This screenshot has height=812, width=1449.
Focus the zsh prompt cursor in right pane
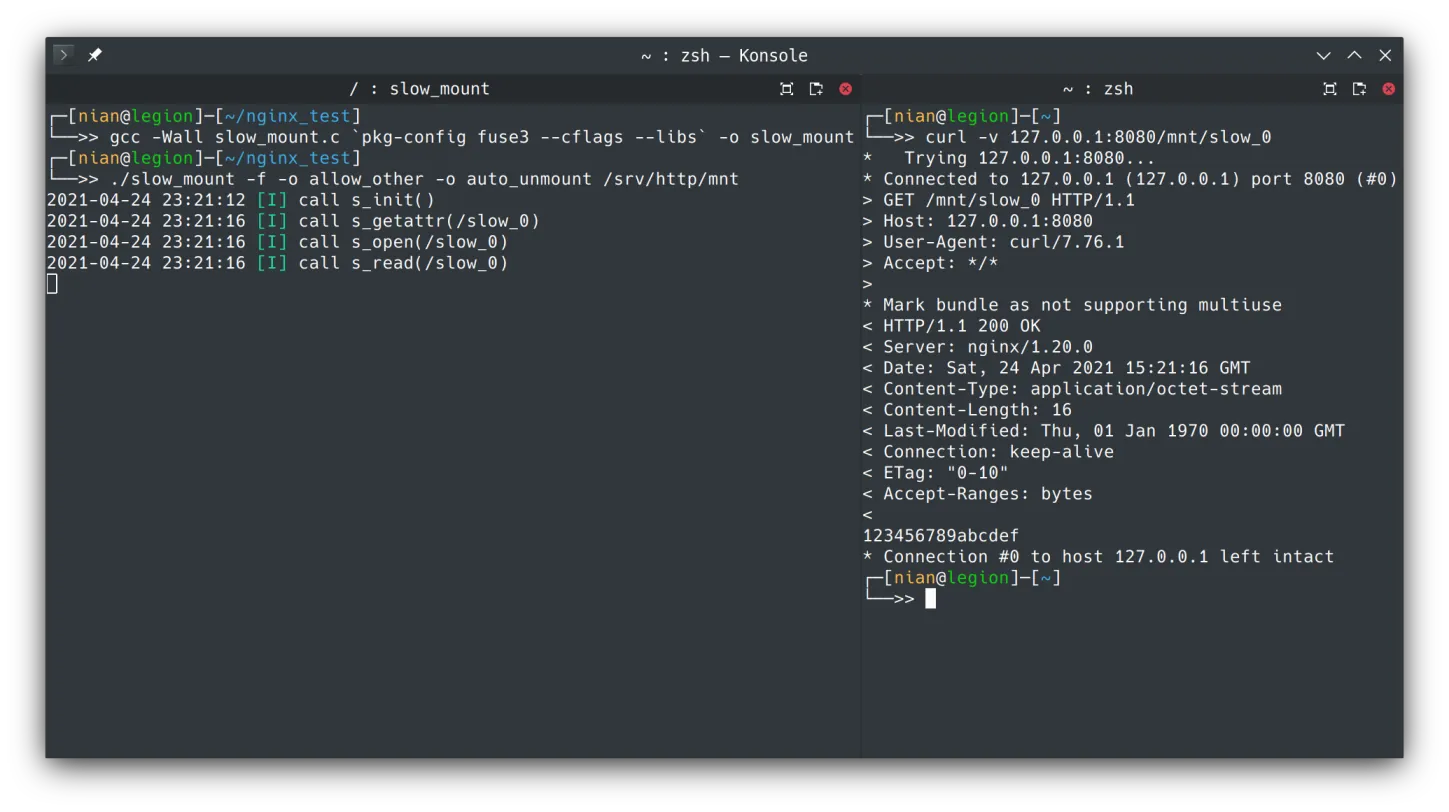[x=930, y=599]
